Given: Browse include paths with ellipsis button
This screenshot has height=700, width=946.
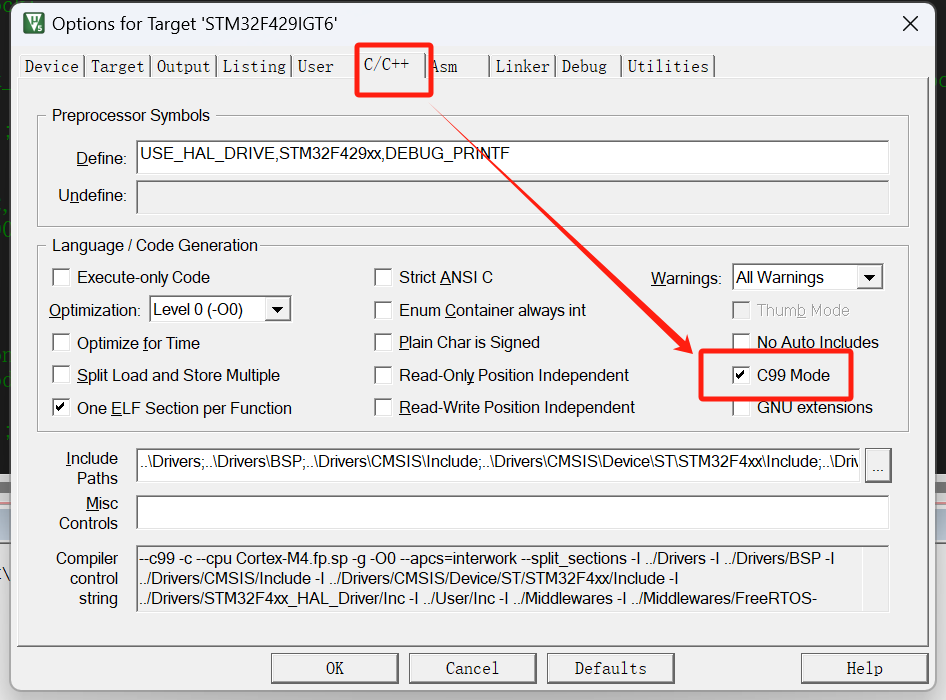Looking at the screenshot, I should pyautogui.click(x=877, y=466).
